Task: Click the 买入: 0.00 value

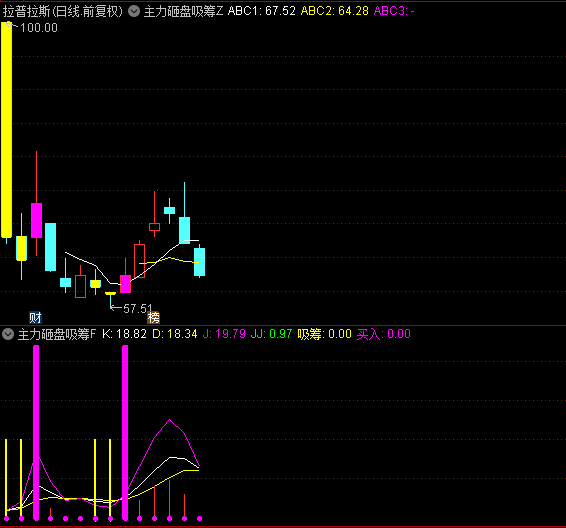Action: (x=384, y=334)
